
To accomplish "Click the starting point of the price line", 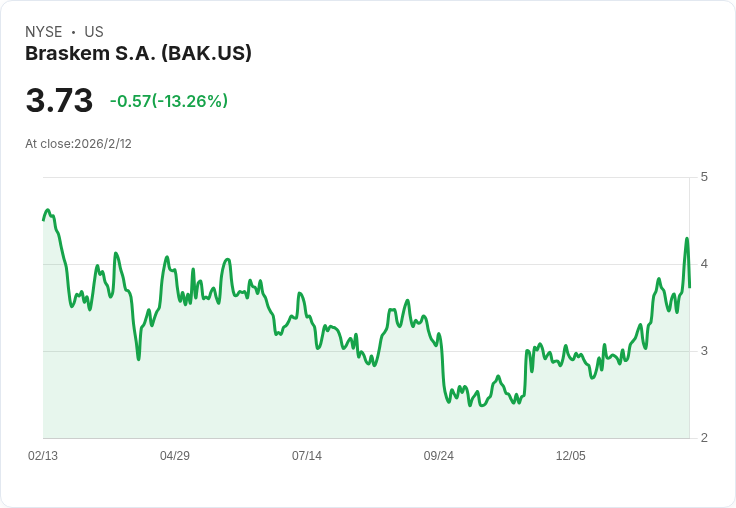I will [44, 219].
